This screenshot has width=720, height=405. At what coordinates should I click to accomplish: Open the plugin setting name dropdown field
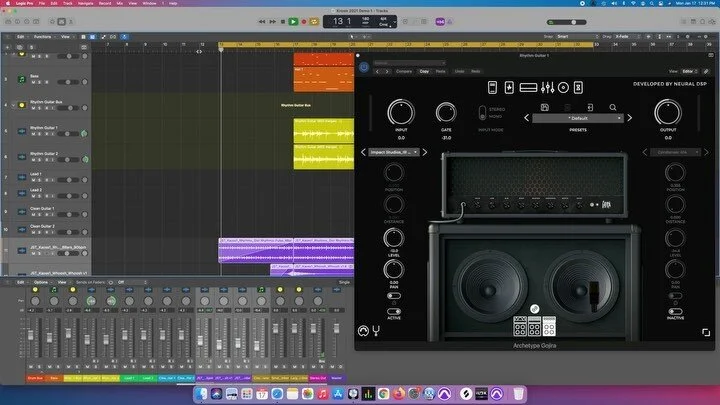(409, 63)
